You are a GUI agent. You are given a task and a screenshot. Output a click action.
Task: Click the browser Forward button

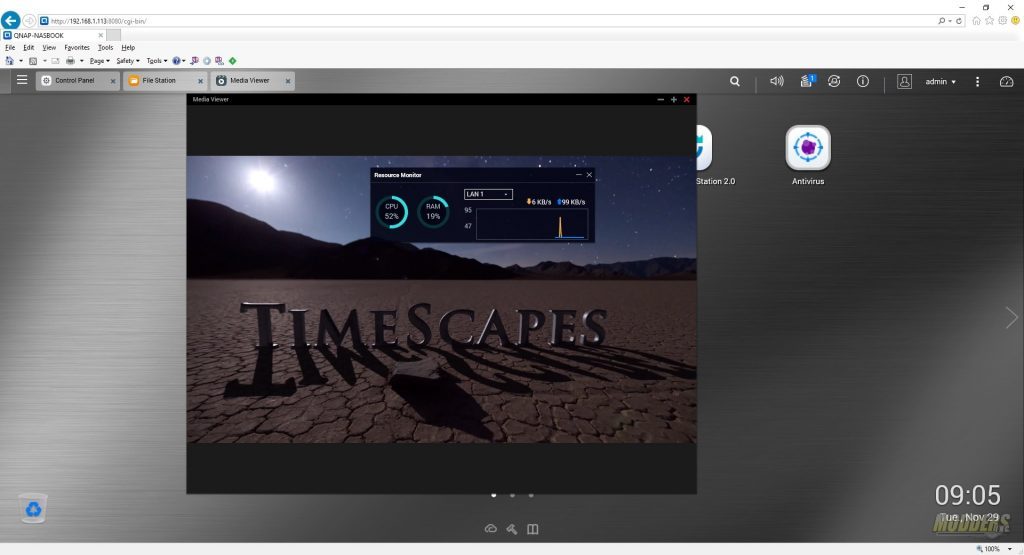tap(29, 21)
